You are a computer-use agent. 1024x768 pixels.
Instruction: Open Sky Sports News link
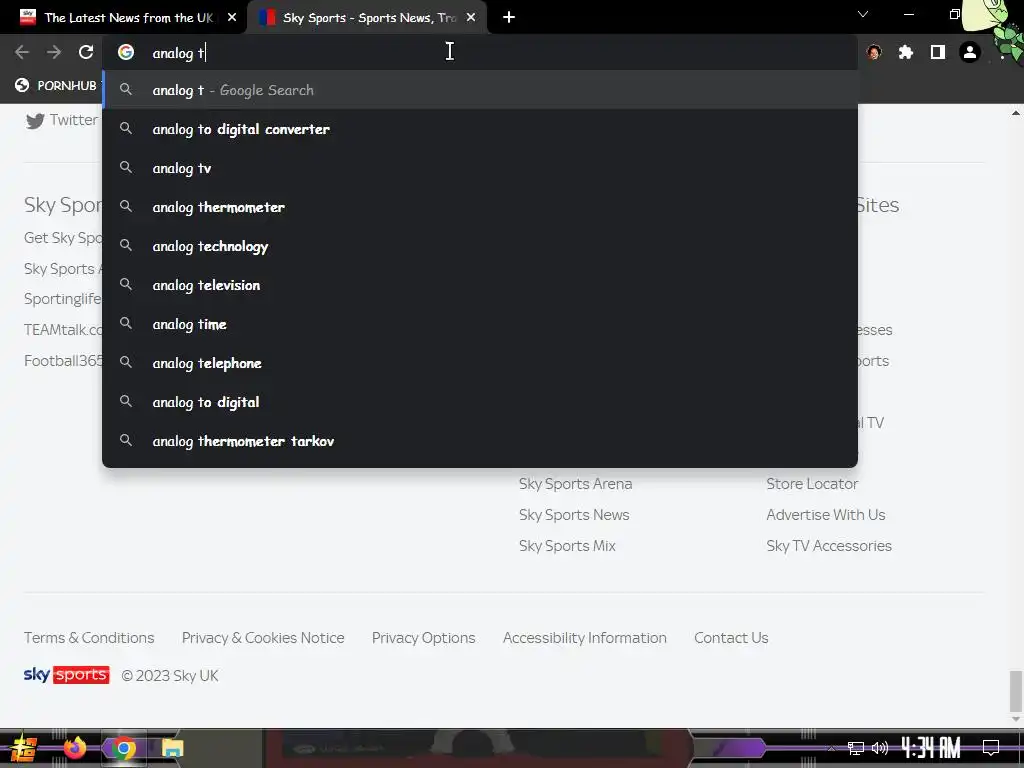point(574,515)
